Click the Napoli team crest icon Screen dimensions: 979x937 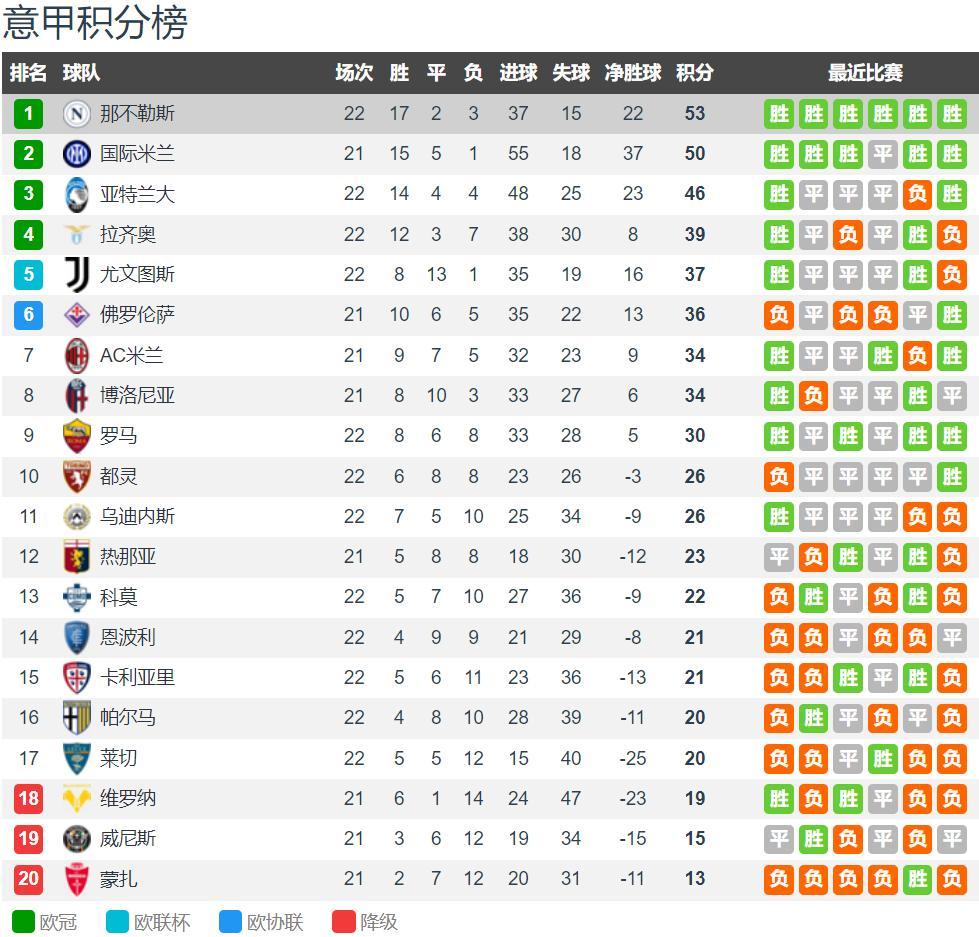77,114
